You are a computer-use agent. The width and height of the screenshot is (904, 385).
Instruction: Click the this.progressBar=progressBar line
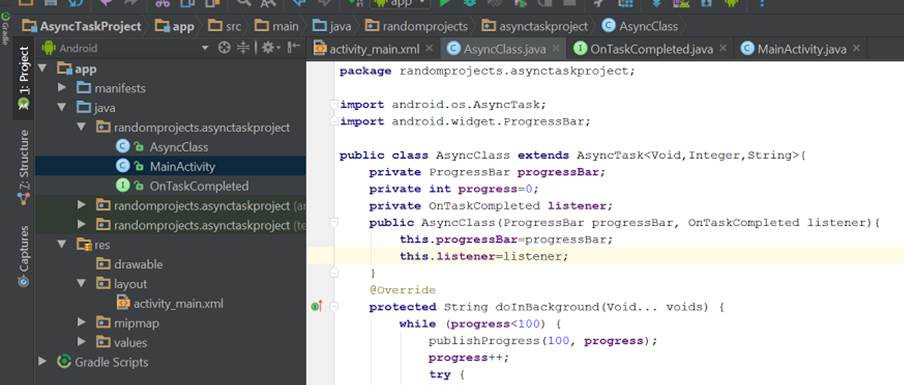coord(506,239)
